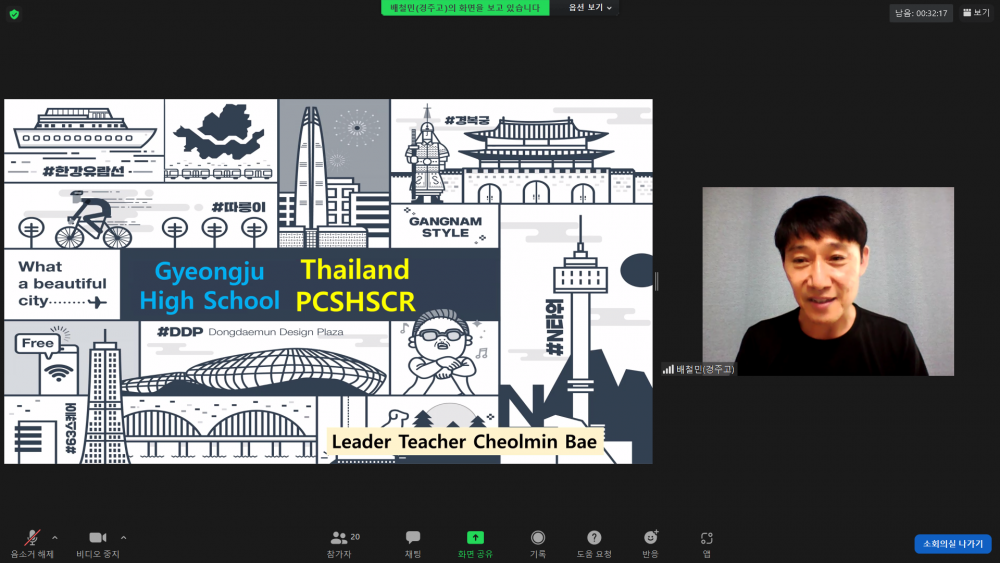Start screen share (화면 공유)
Viewport: 1000px width, 563px height.
click(475, 545)
